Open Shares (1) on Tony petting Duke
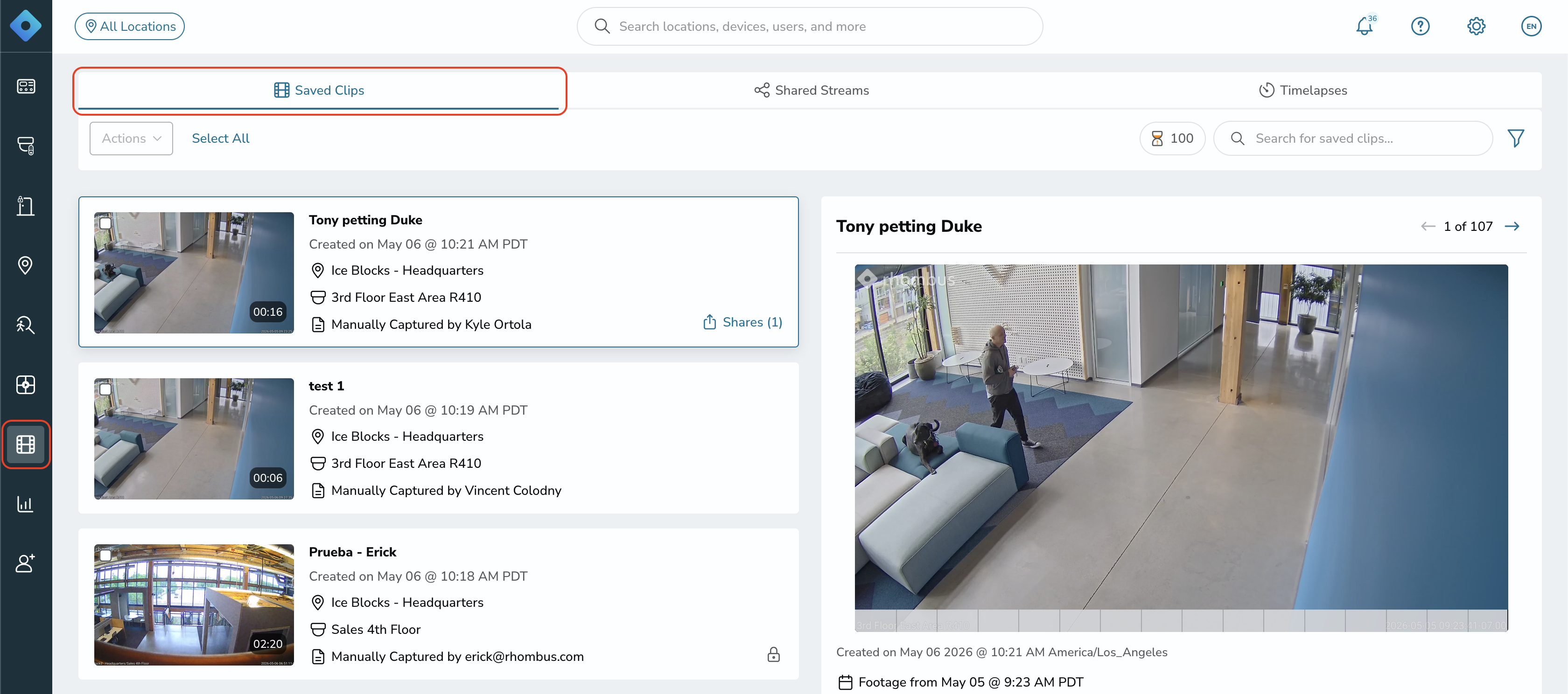Image resolution: width=1568 pixels, height=694 pixels. click(742, 322)
